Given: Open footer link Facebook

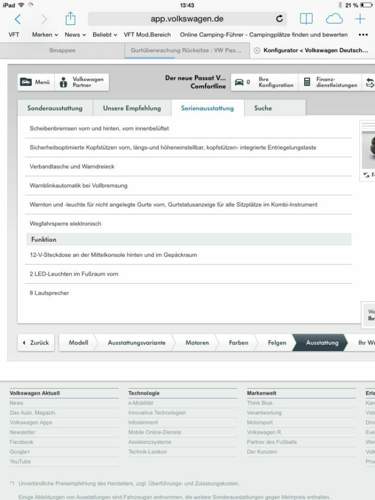Looking at the screenshot, I should (21, 442).
